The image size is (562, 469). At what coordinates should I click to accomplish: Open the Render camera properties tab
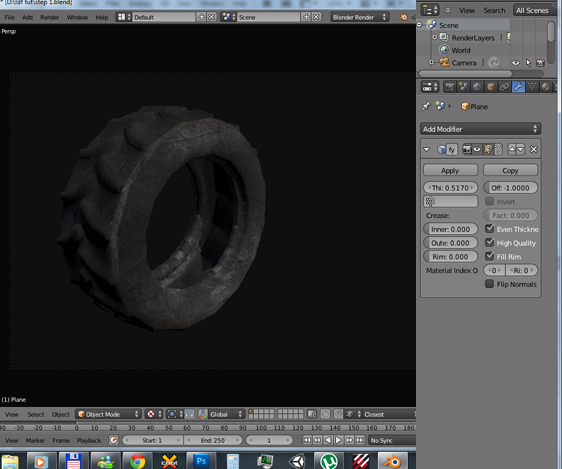click(449, 87)
